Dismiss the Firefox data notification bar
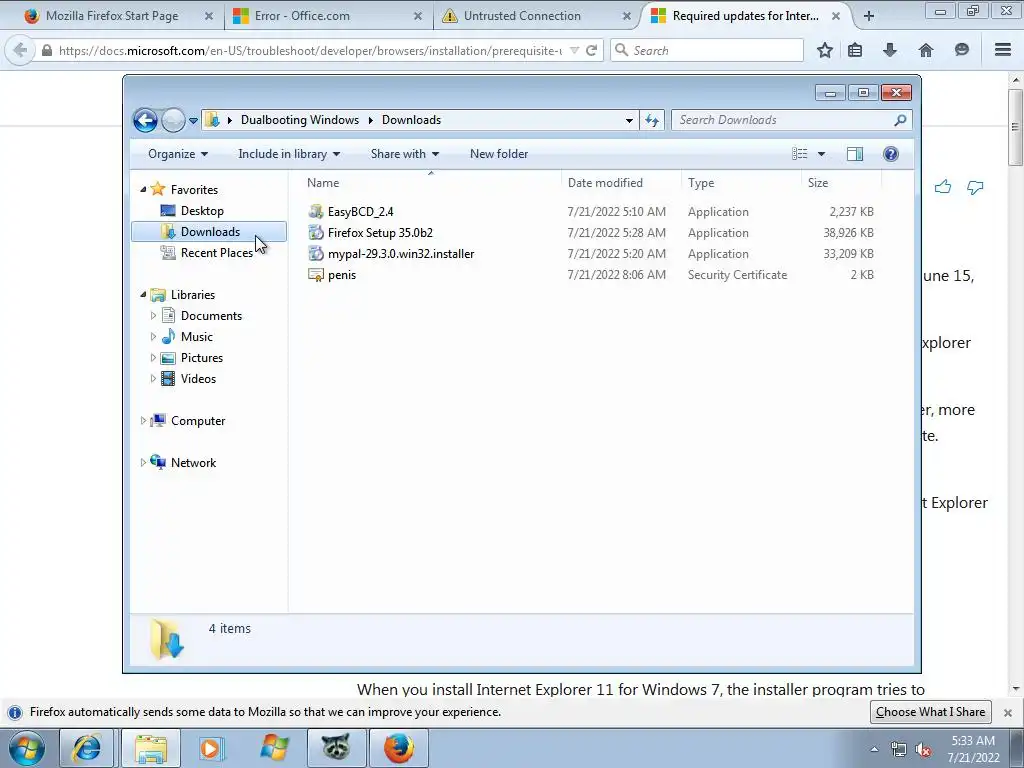Viewport: 1024px width, 768px height. 1008,712
